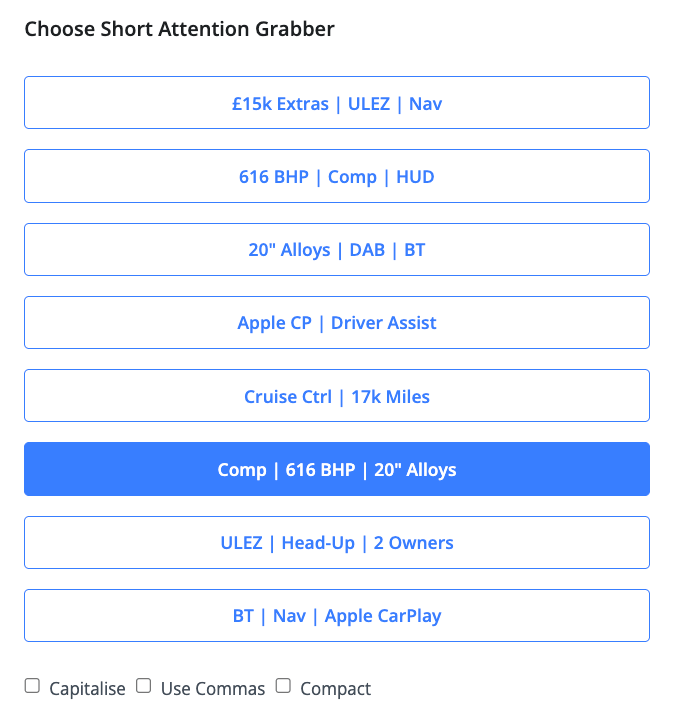675x721 pixels.
Task: Toggle the Compact checkbox
Action: (283, 686)
